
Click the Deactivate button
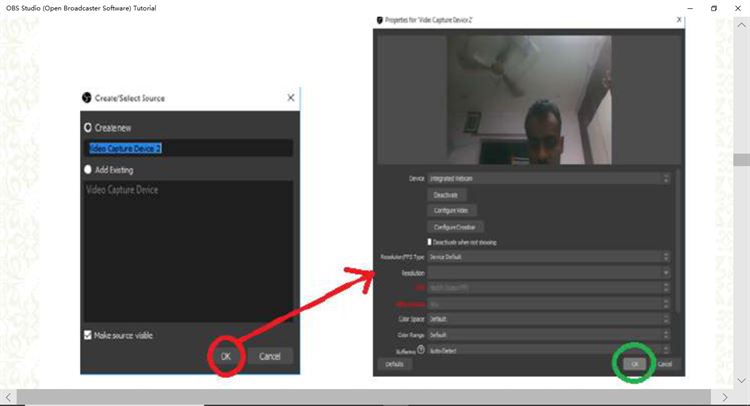[446, 195]
